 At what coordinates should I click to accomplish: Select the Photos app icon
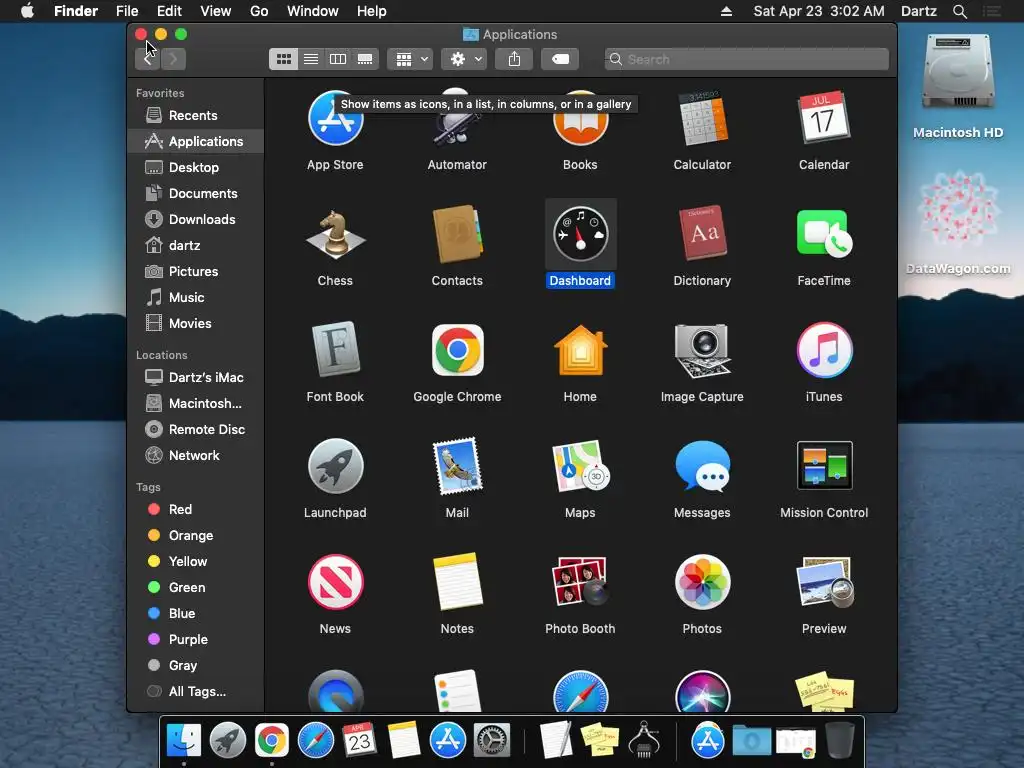[x=702, y=582]
